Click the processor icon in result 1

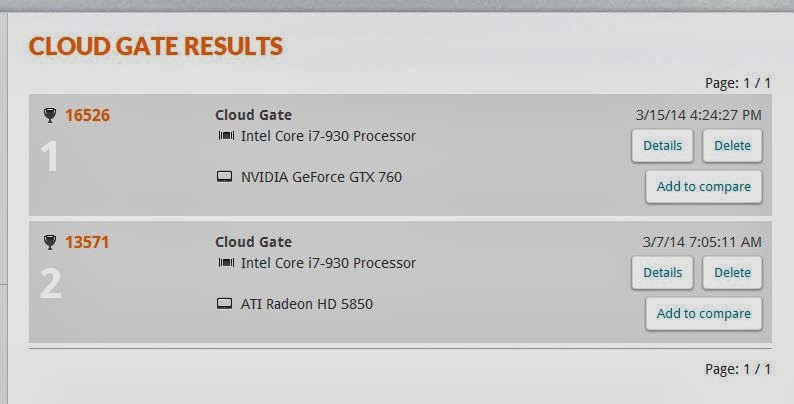coord(226,136)
